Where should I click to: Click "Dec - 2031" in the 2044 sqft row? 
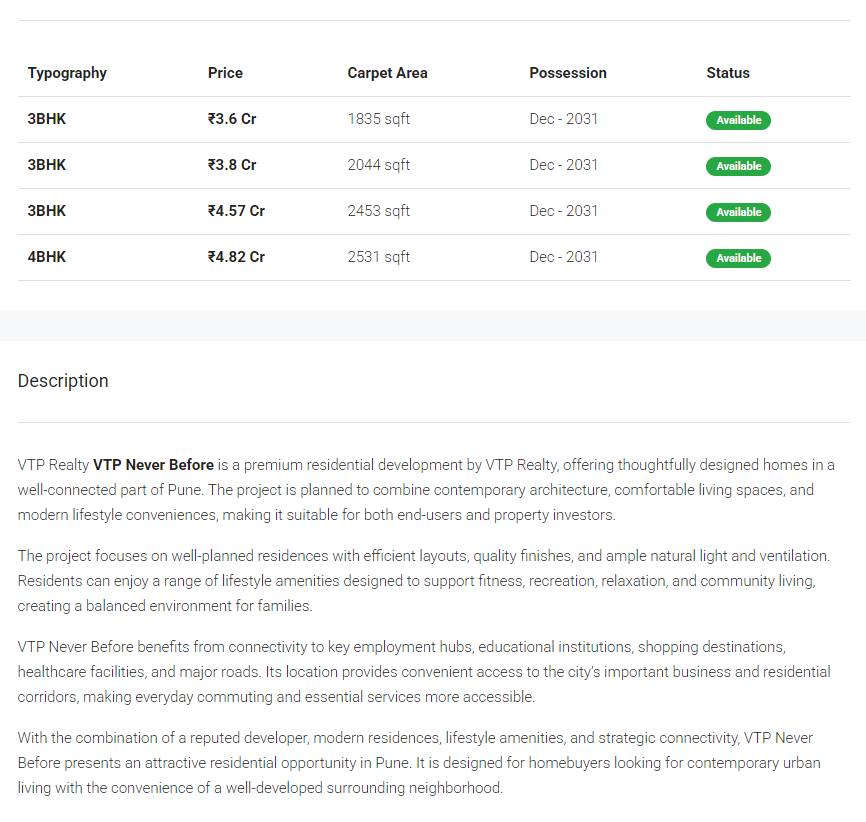563,165
